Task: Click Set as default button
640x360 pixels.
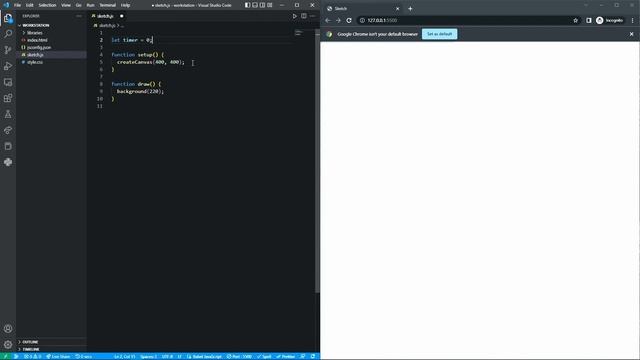Action: coord(440,34)
